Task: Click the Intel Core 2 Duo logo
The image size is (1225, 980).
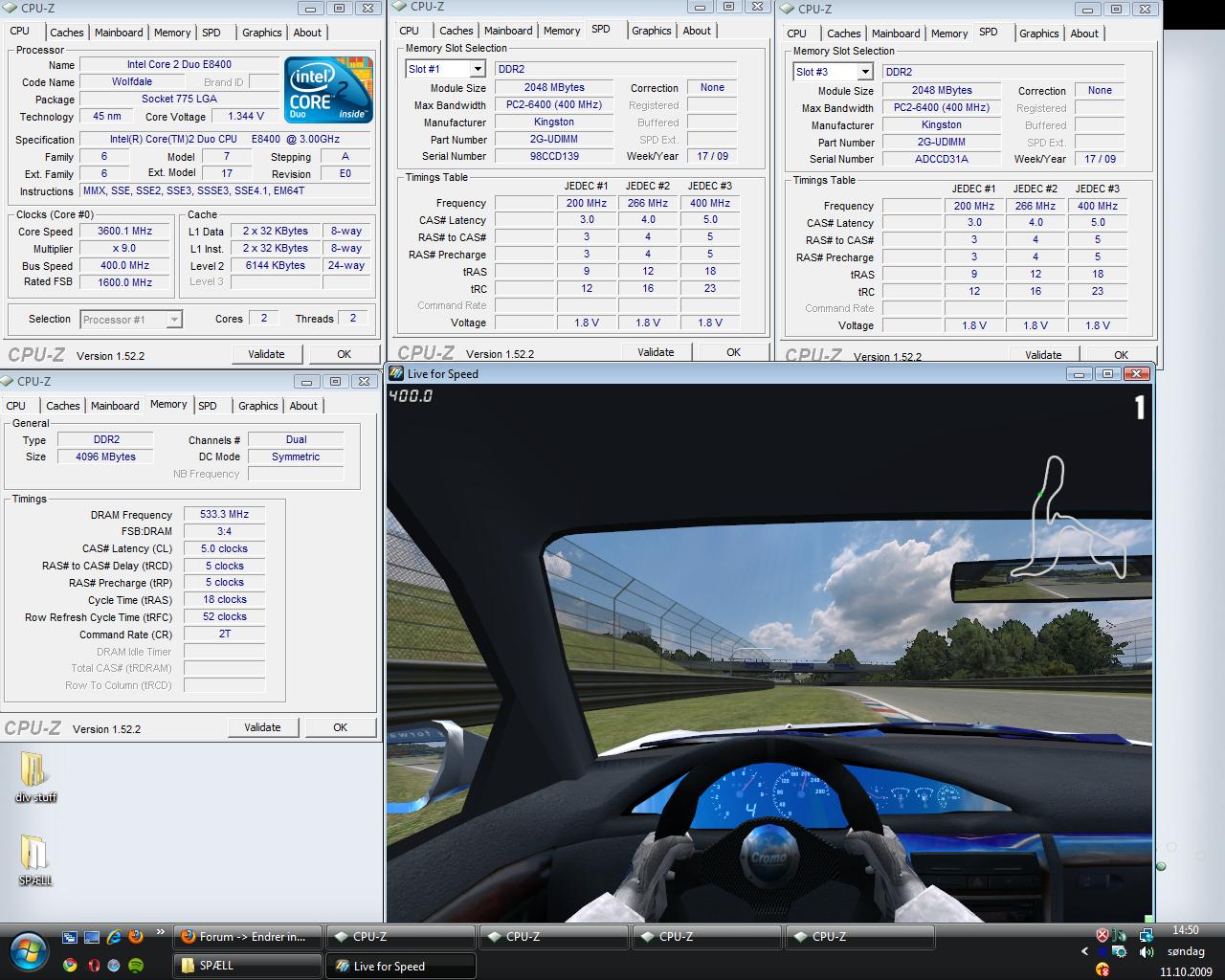Action: (327, 89)
